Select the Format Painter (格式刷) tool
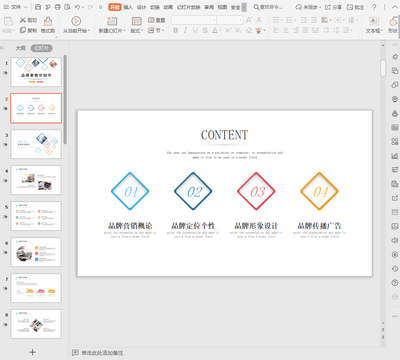This screenshot has width=400, height=360. click(48, 25)
